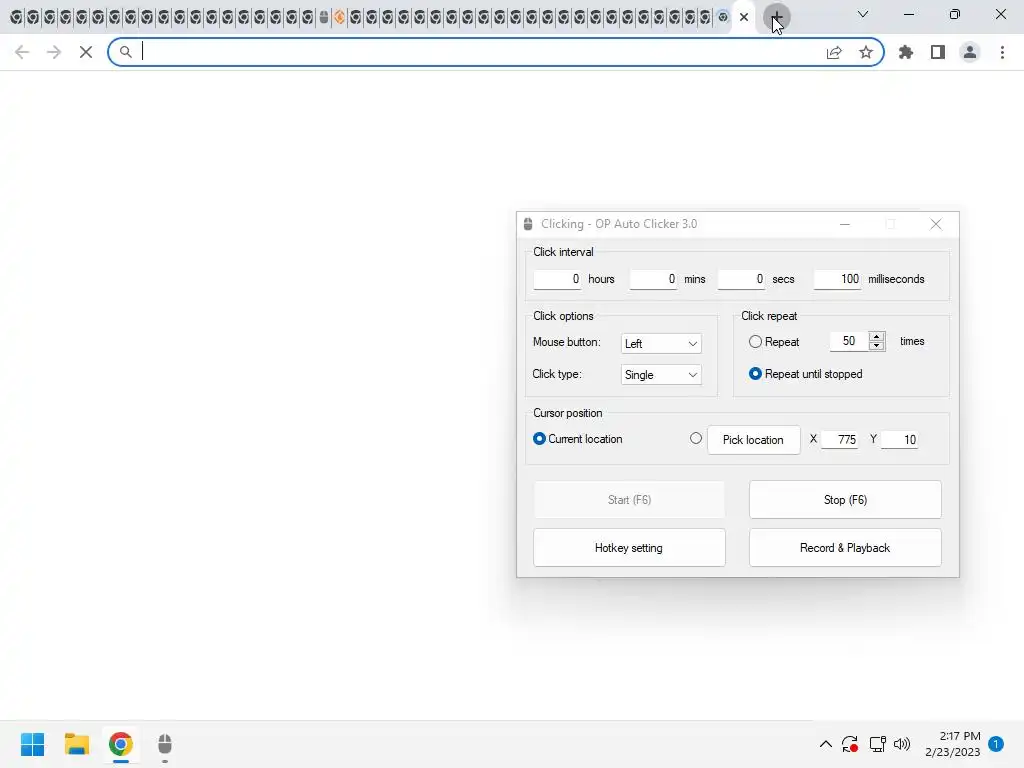Click the mins interval field
Image resolution: width=1024 pixels, height=768 pixels.
coord(653,279)
